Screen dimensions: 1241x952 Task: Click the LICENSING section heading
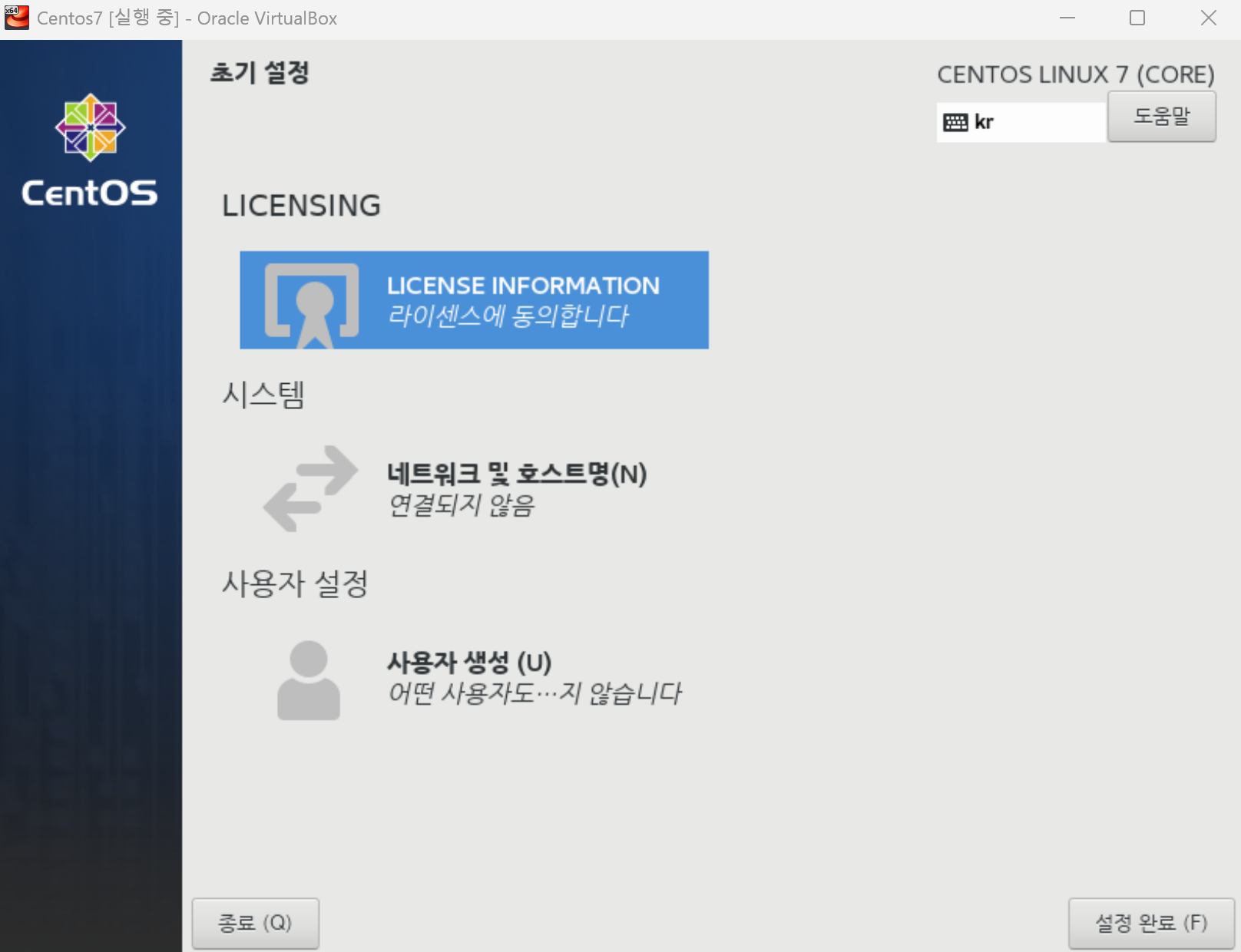click(x=301, y=206)
